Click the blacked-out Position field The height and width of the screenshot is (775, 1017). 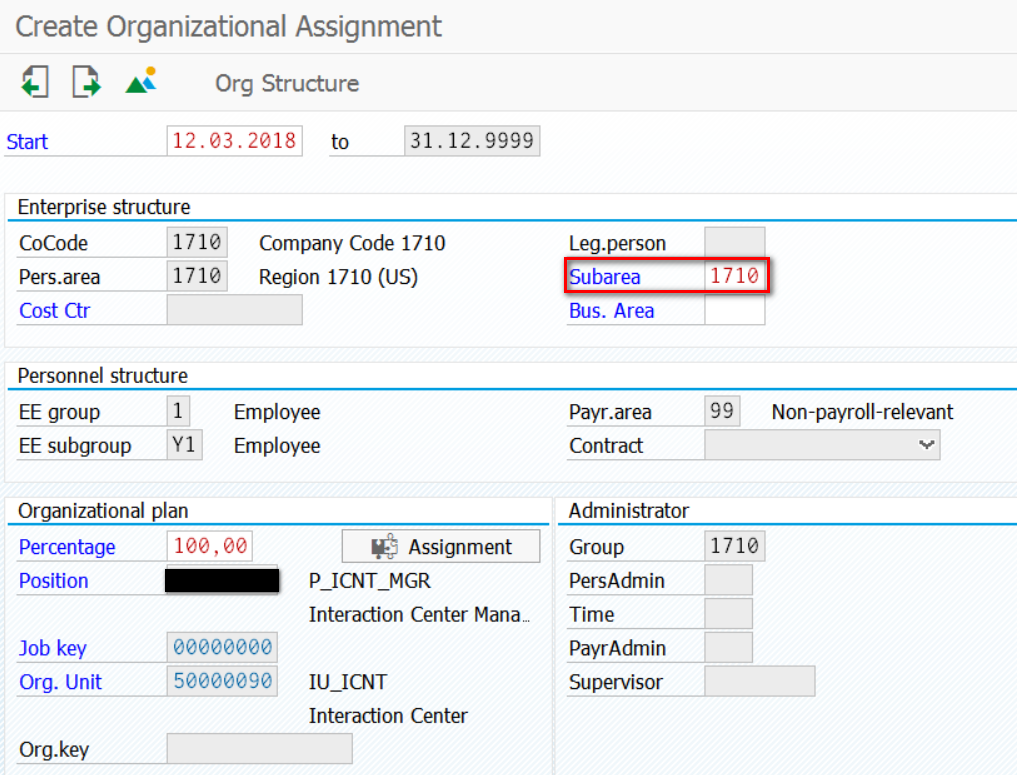[222, 580]
